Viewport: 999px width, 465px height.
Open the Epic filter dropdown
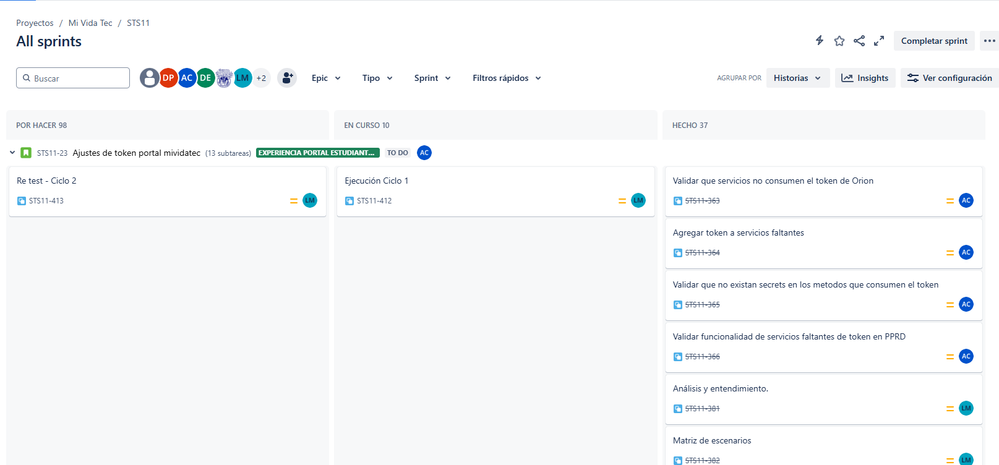[326, 78]
